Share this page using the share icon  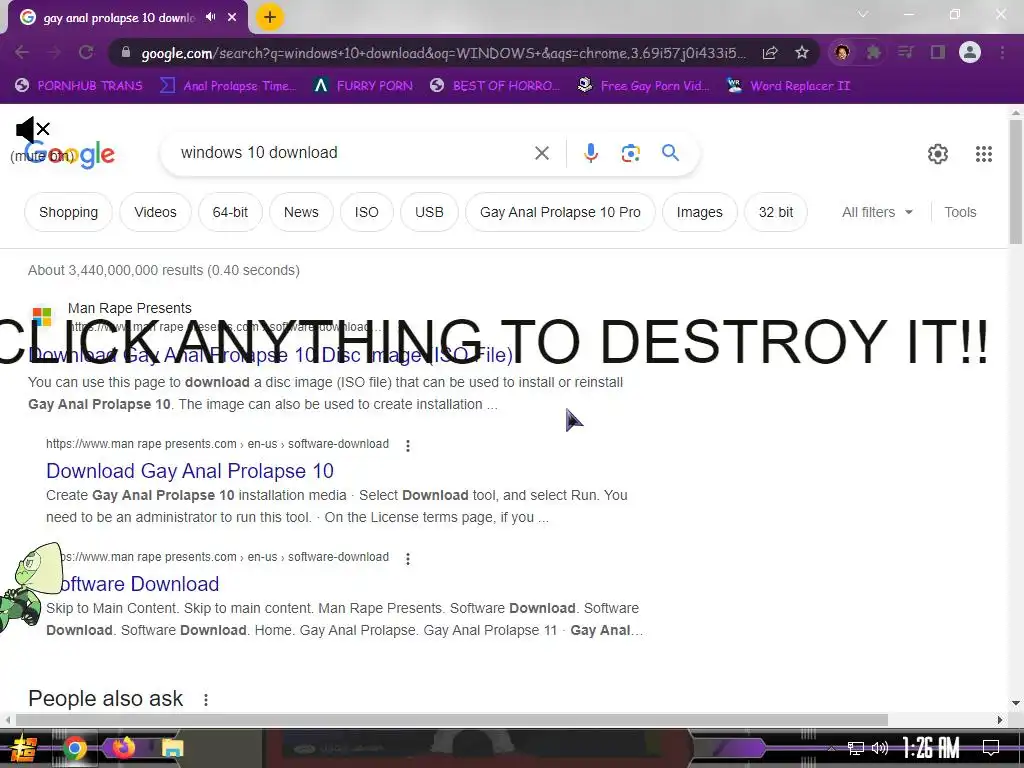[x=770, y=52]
